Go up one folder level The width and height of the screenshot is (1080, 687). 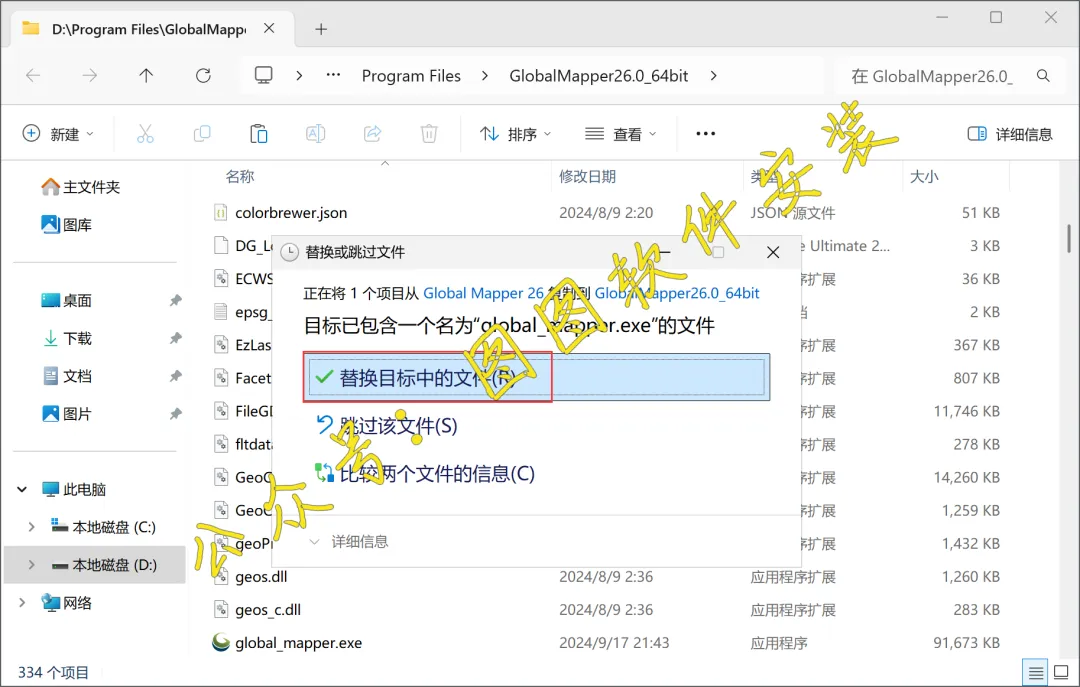click(x=146, y=76)
